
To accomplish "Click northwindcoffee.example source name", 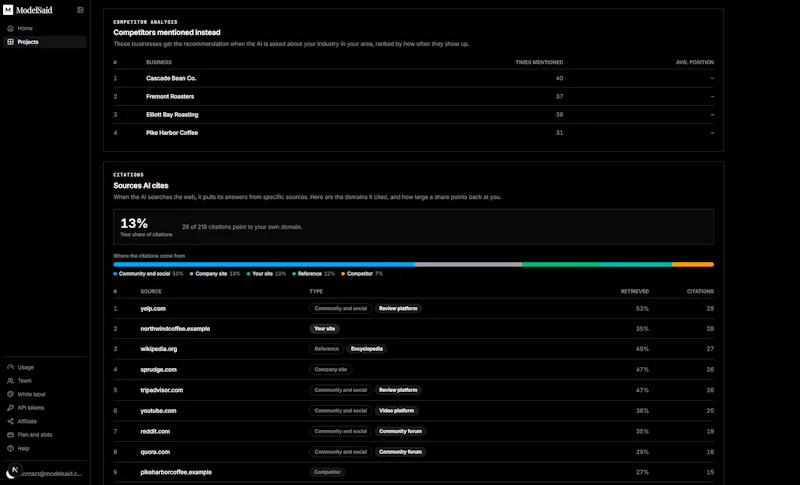I will 175,329.
